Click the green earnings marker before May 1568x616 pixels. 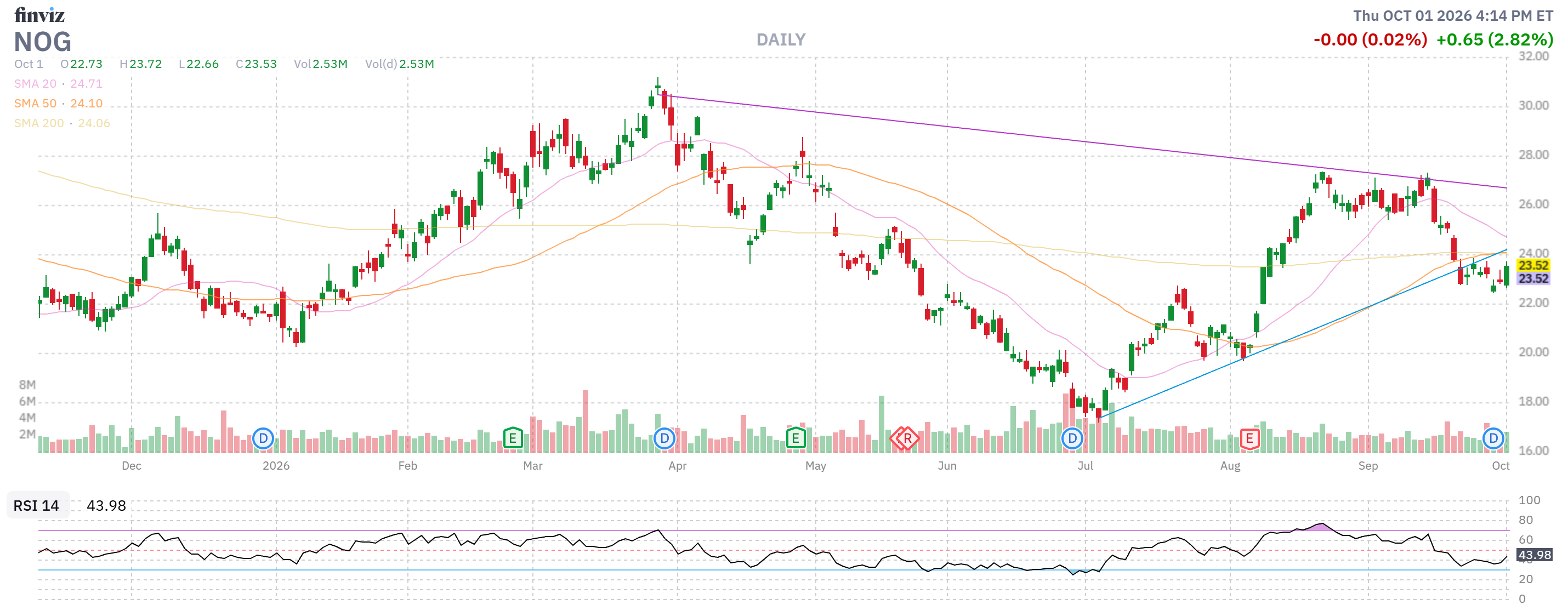click(795, 438)
